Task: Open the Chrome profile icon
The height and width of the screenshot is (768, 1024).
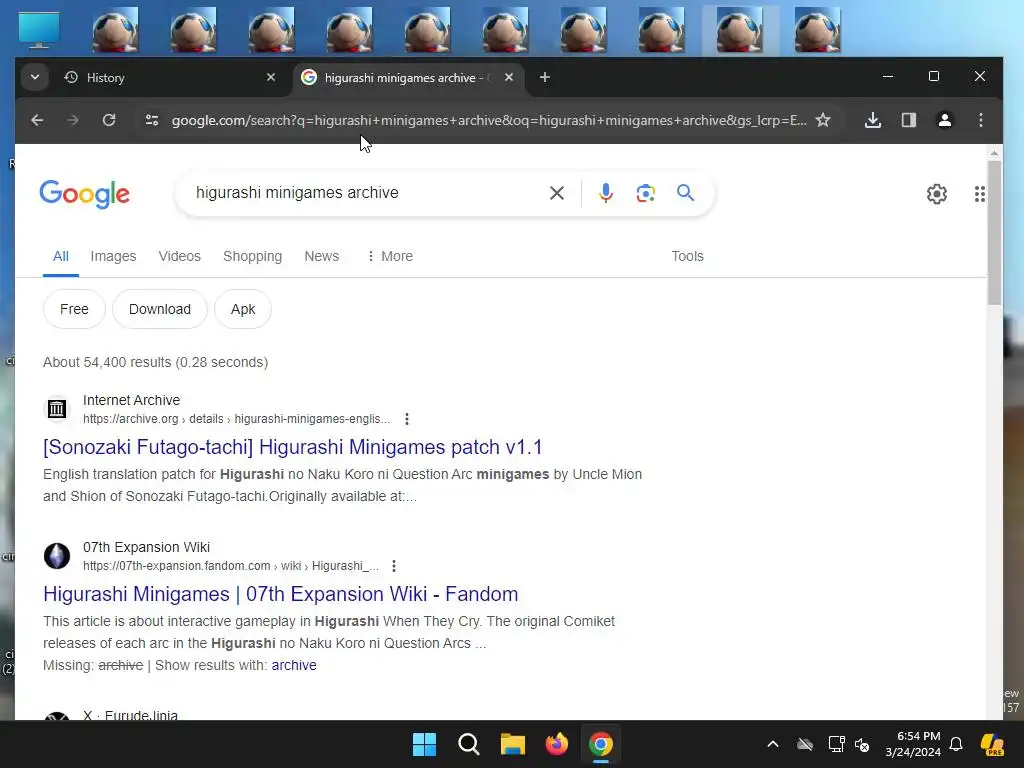Action: pyautogui.click(x=944, y=120)
